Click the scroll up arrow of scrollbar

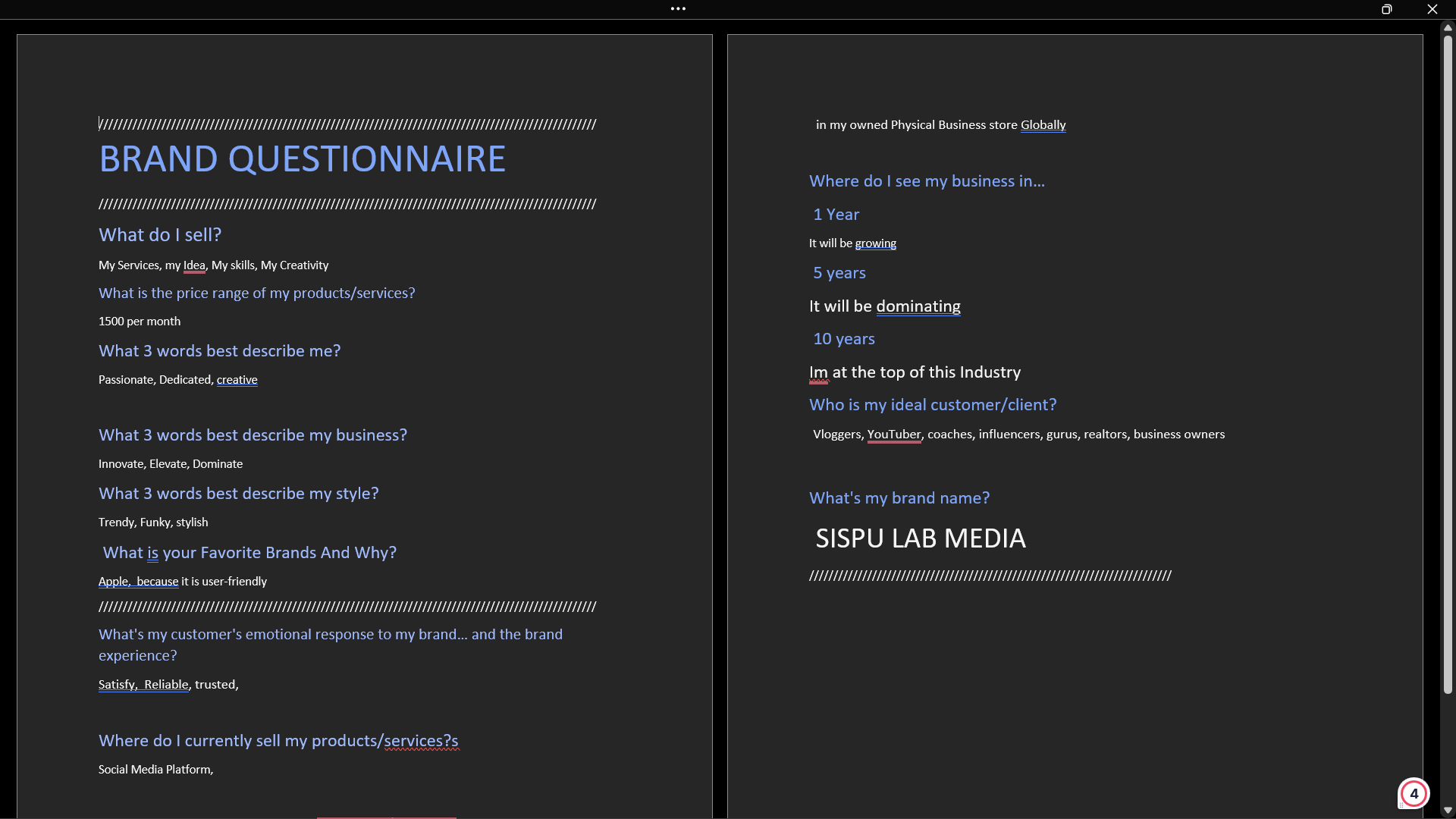point(1448,27)
